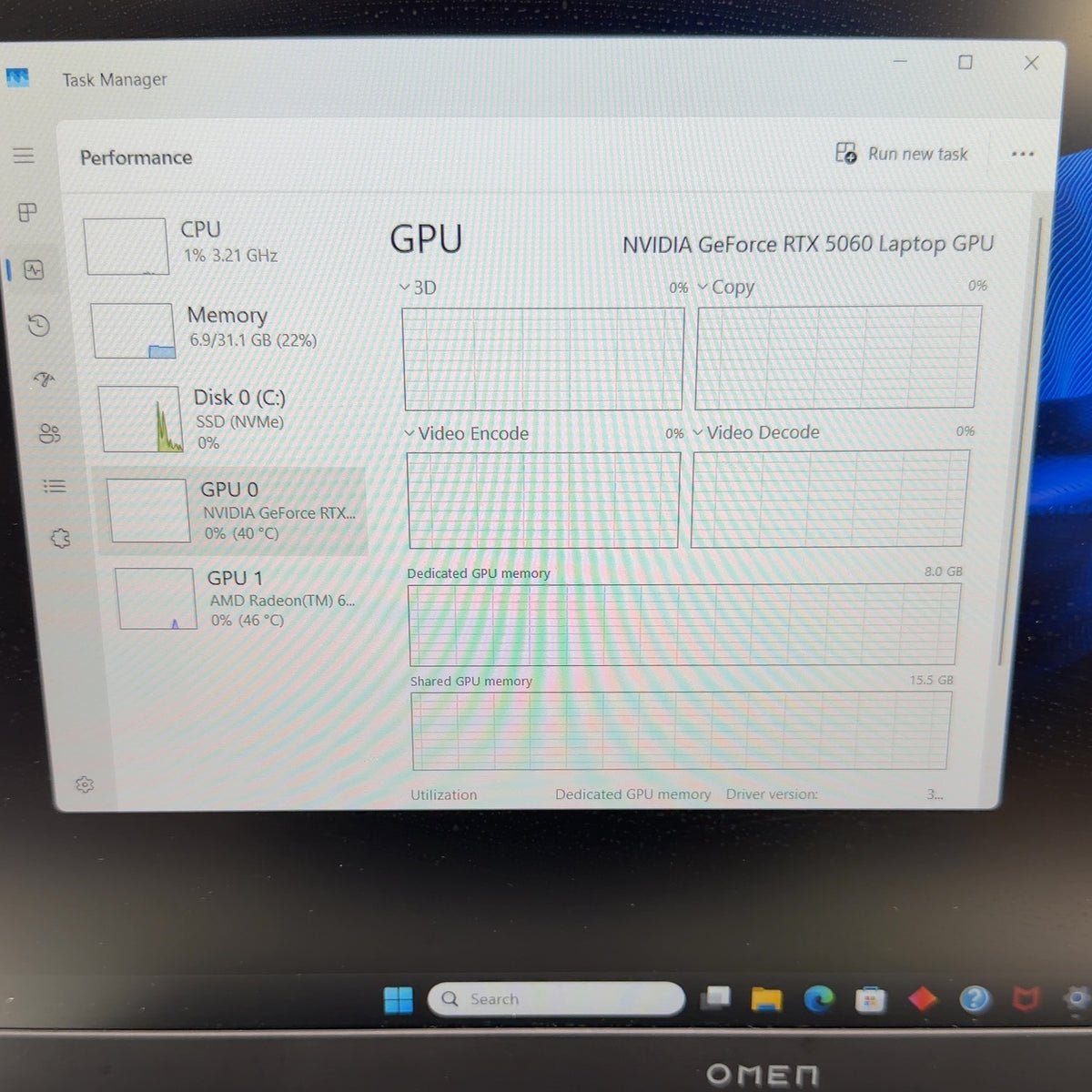
Task: Click the Dedicated GPU memory graph
Action: click(x=684, y=624)
